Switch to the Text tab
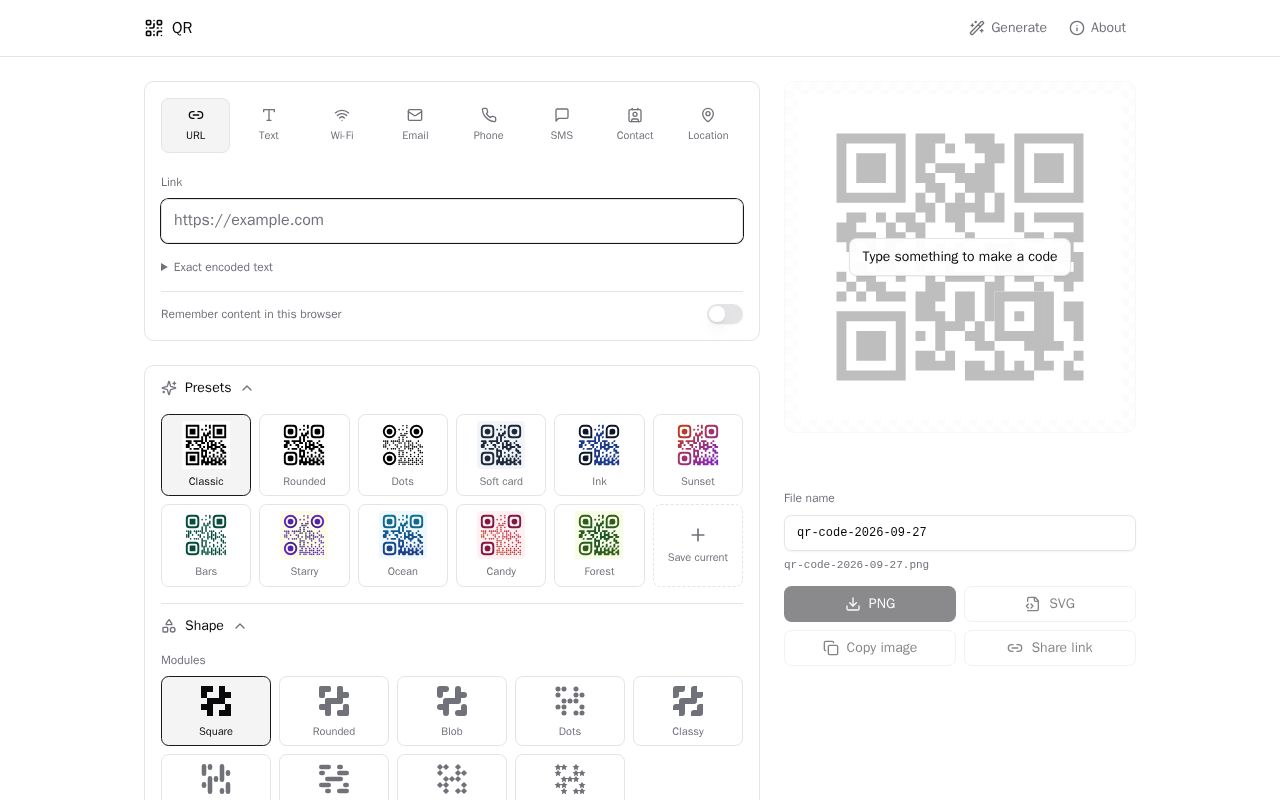This screenshot has height=800, width=1280. [x=269, y=125]
